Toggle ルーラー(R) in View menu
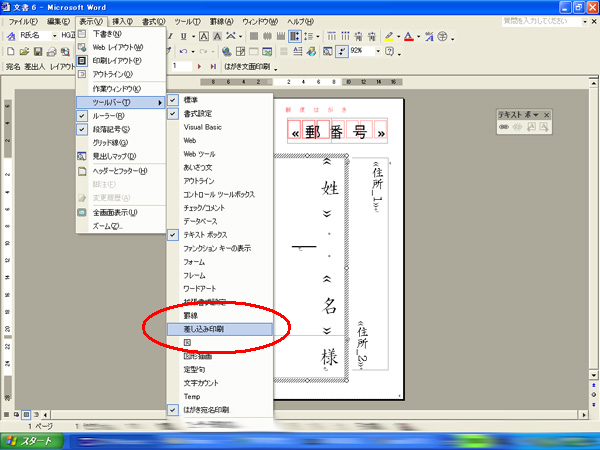Viewport: 600px width, 450px height. pos(121,116)
